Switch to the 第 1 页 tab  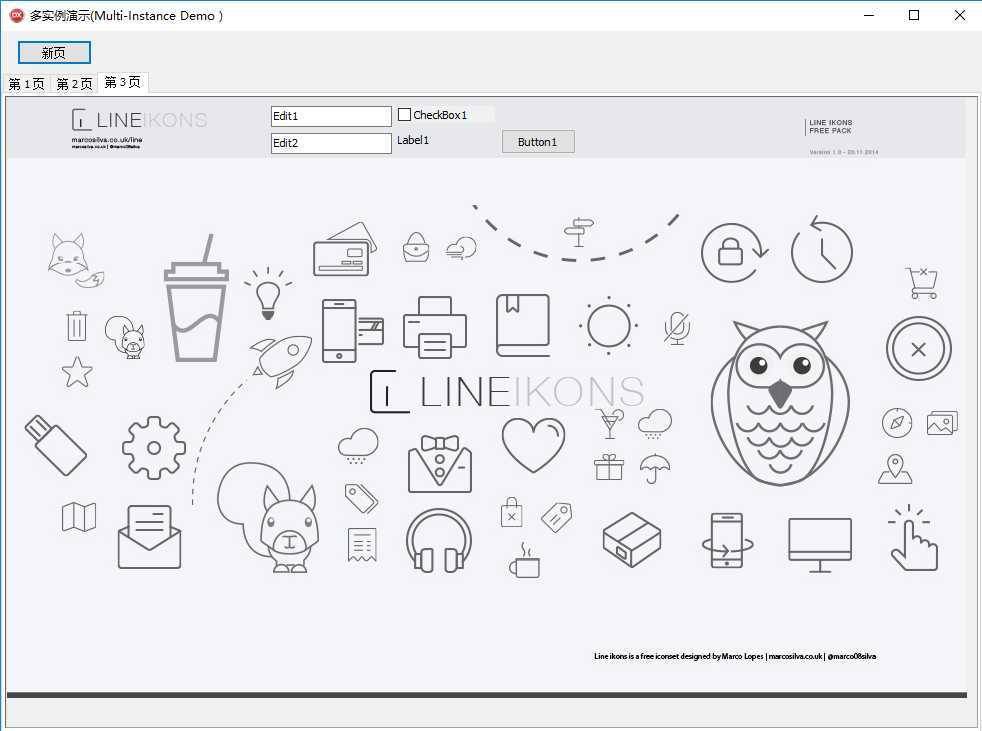click(x=26, y=84)
